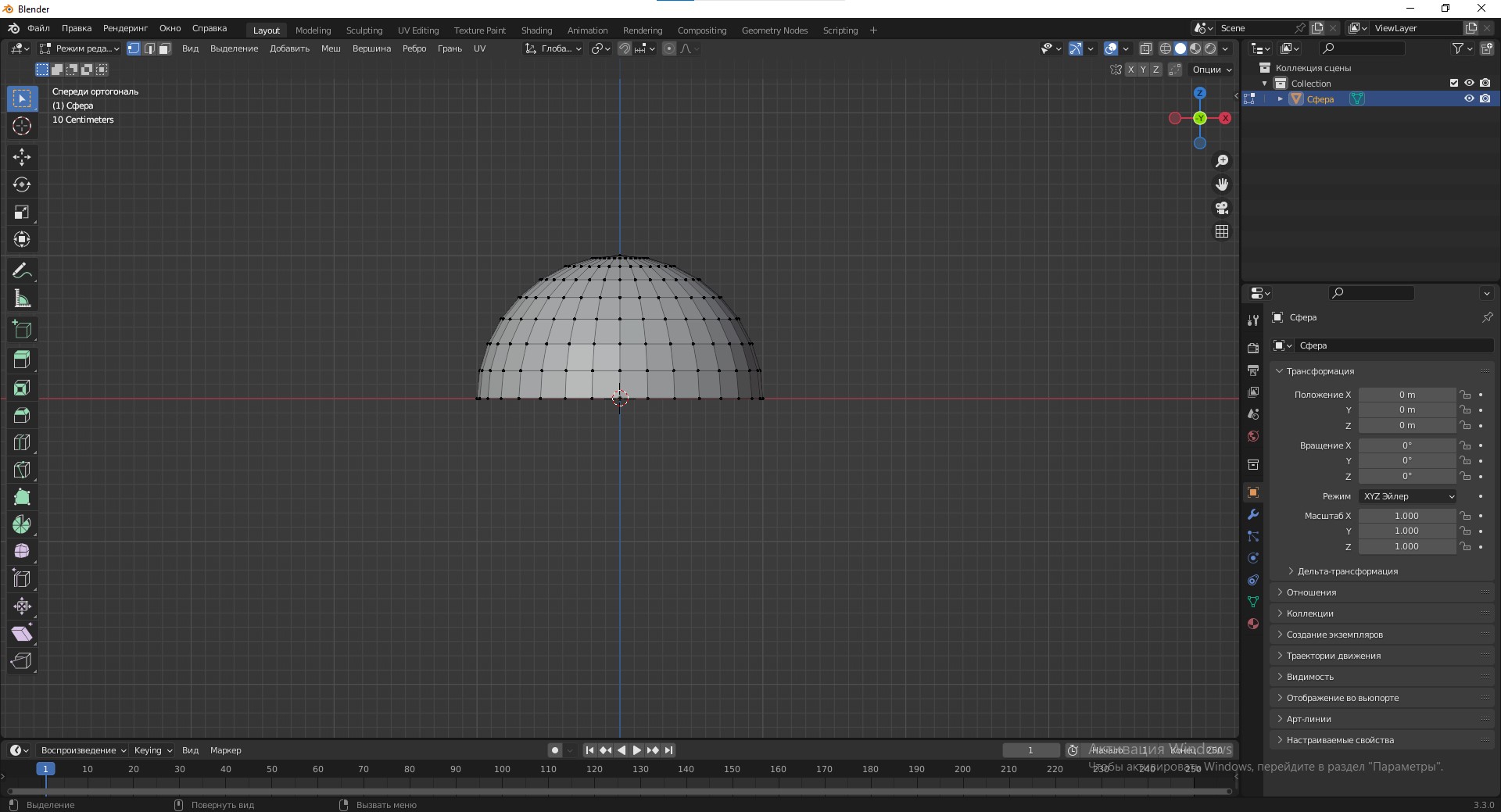Open the Modifier properties wrench tab
Viewport: 1501px width, 812px height.
1253,514
